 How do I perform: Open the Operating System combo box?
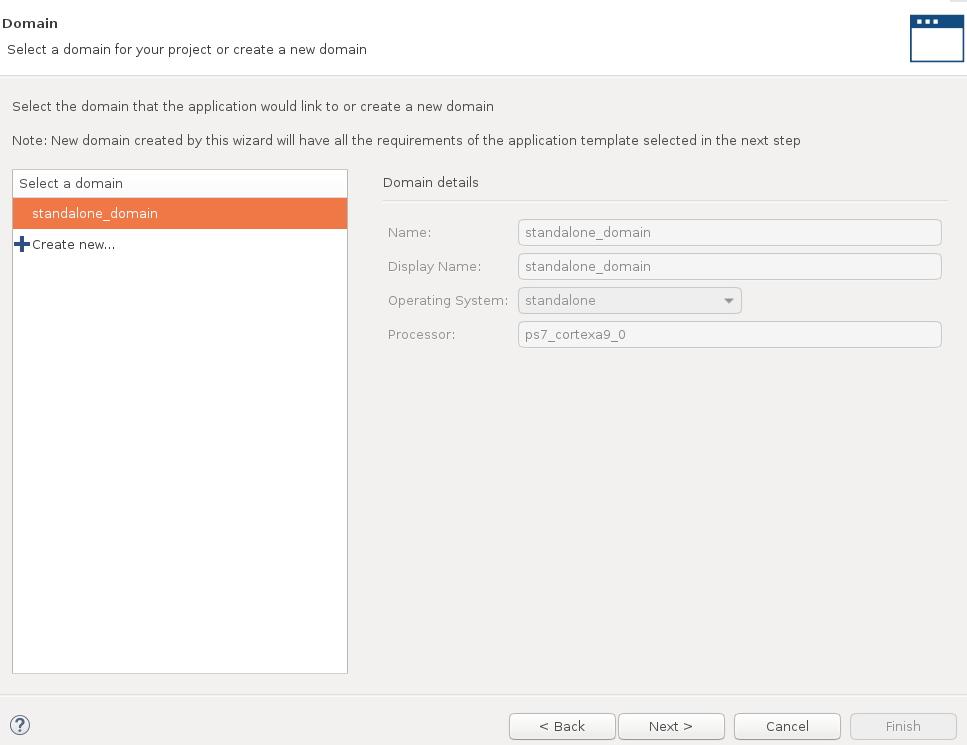[620, 301]
